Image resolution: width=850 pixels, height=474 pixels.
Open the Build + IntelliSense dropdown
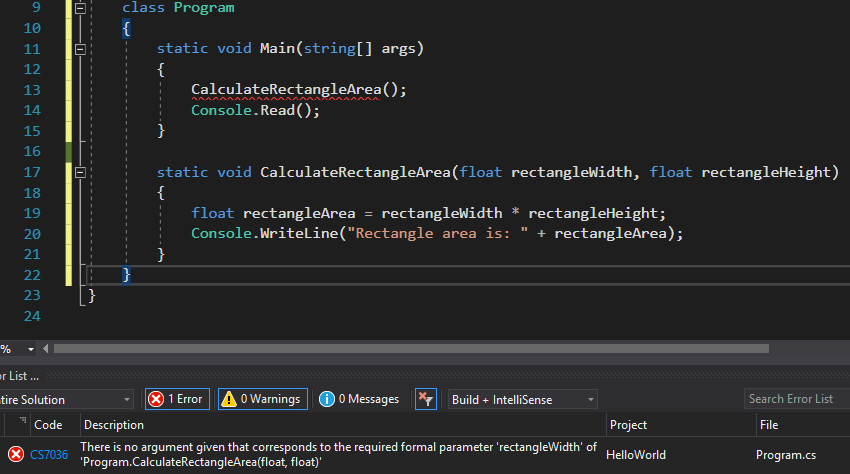[x=523, y=399]
